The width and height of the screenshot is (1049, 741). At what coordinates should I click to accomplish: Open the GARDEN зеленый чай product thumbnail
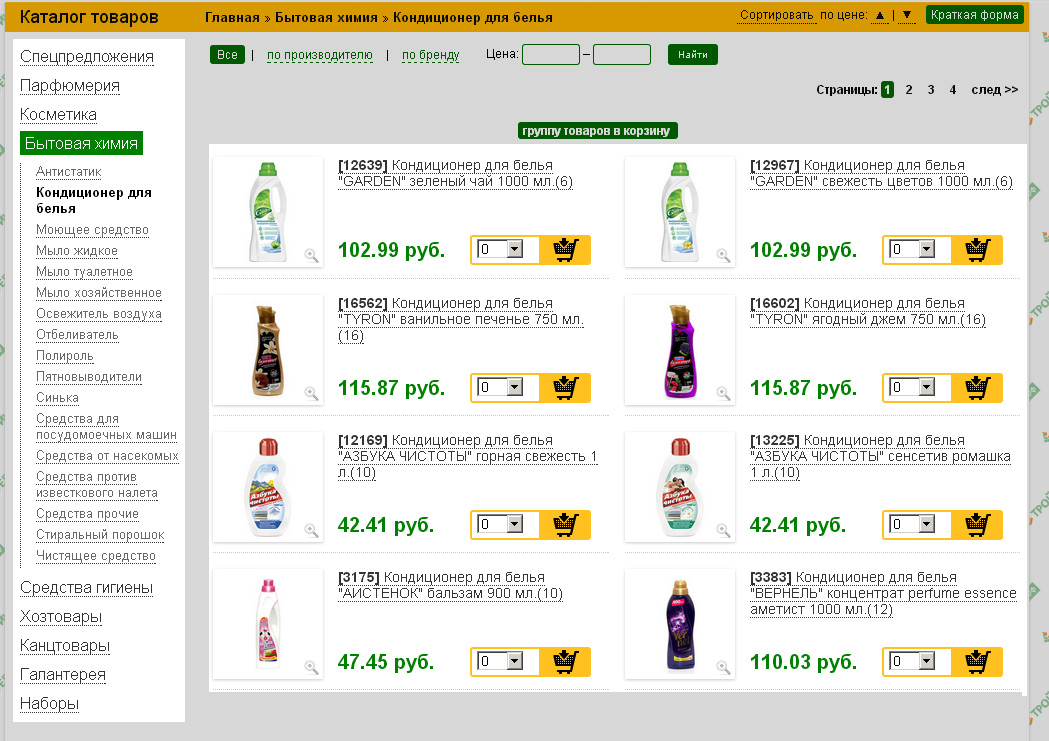point(268,211)
